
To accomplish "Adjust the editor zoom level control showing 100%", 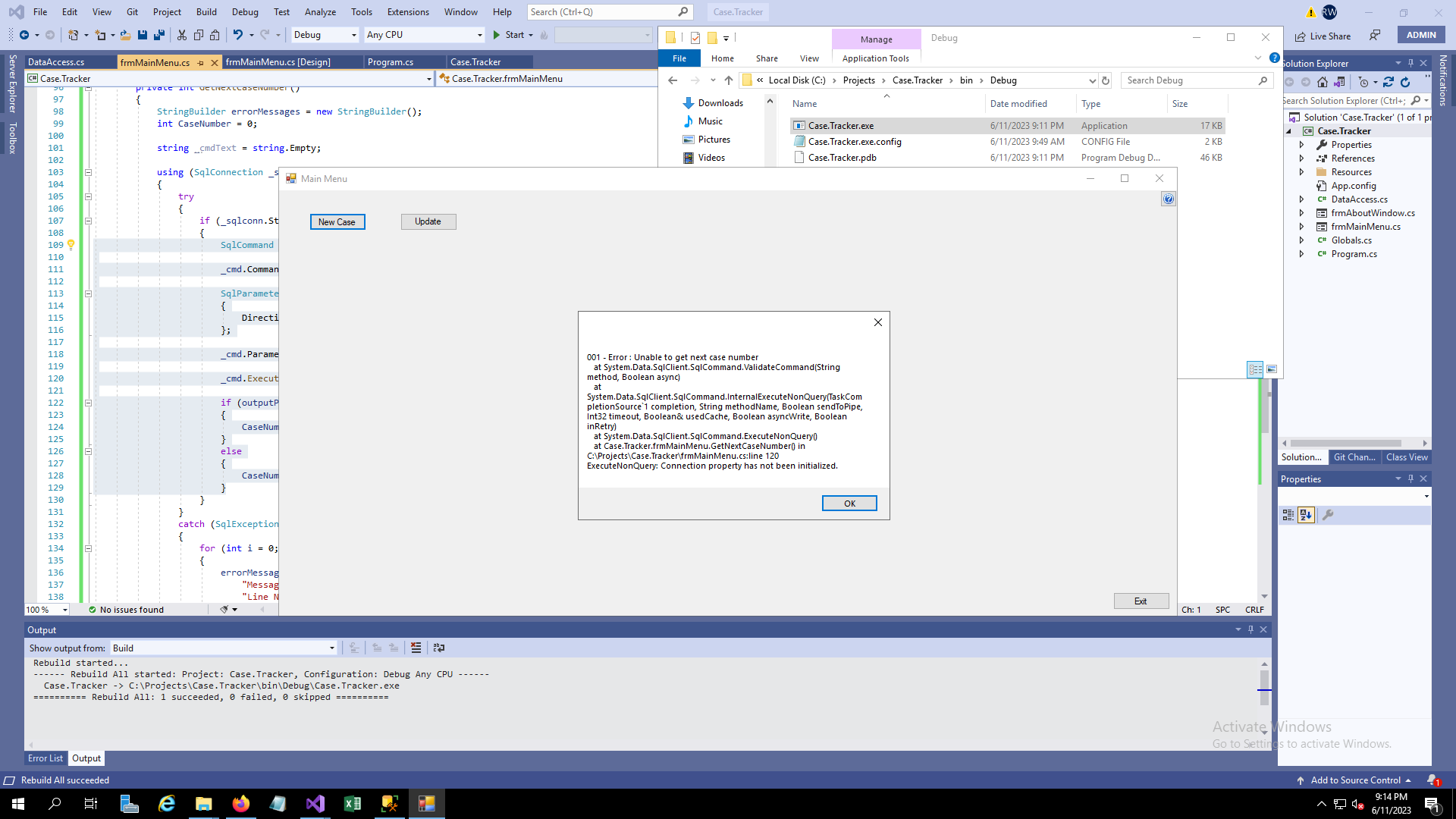I will pyautogui.click(x=45, y=610).
